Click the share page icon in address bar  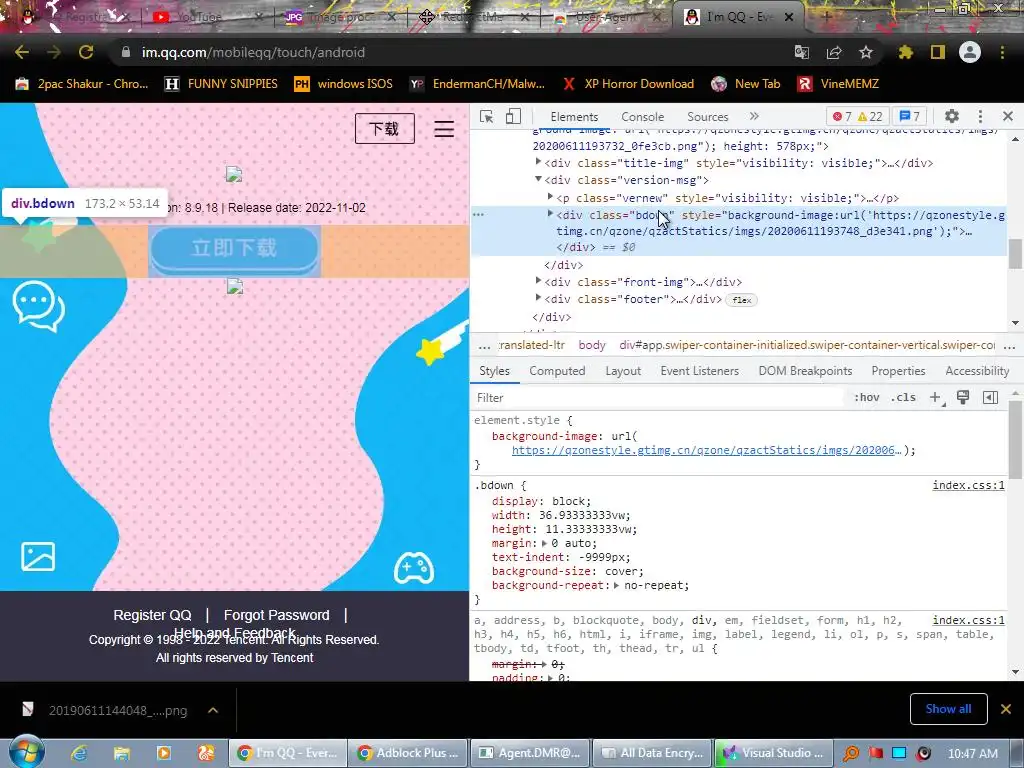pyautogui.click(x=834, y=52)
